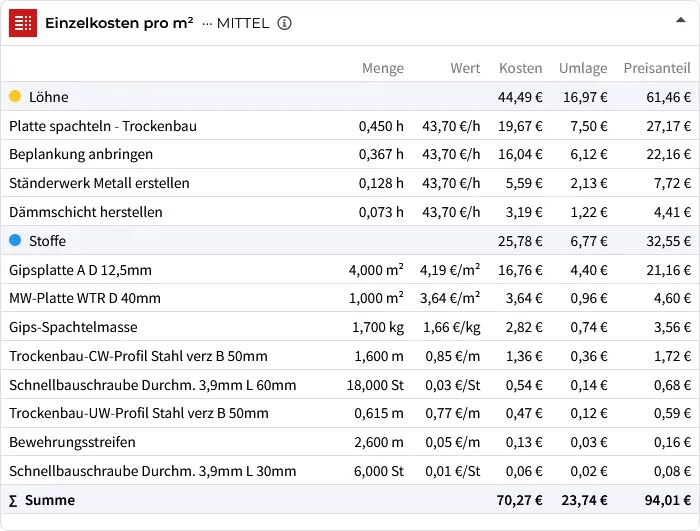
Task: Collapse the Löhne group row
Action: [x=49, y=97]
